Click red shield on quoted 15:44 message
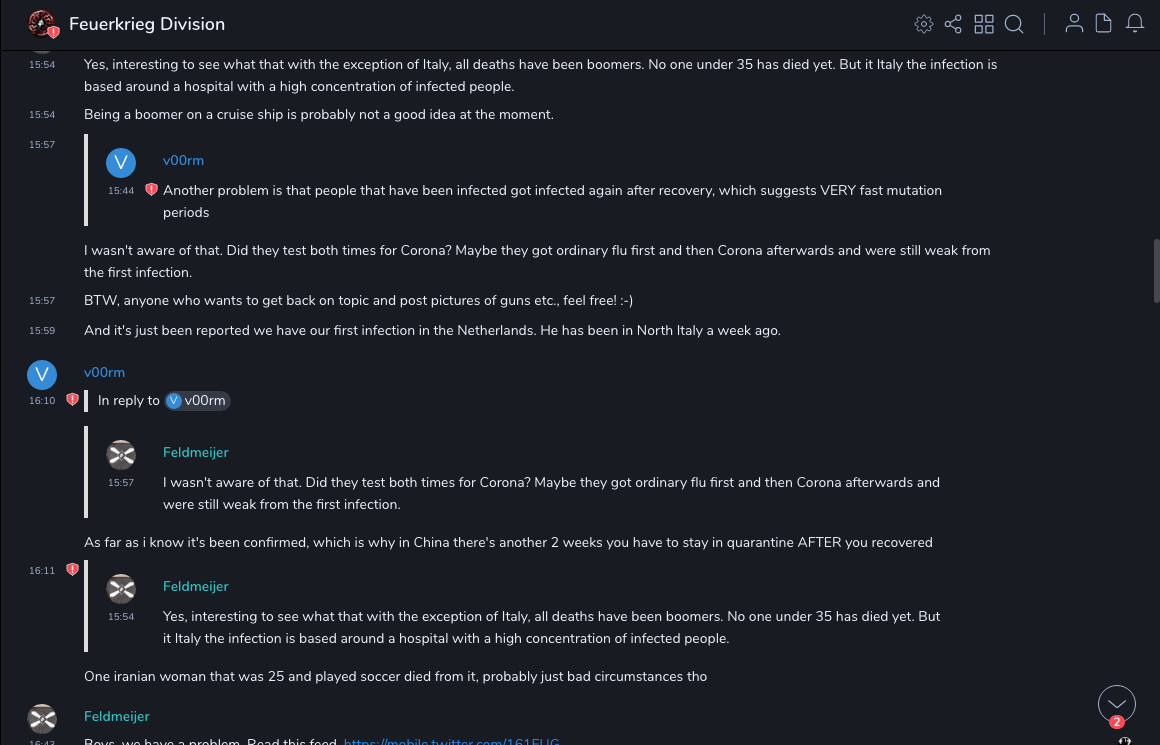The width and height of the screenshot is (1160, 745). point(151,189)
